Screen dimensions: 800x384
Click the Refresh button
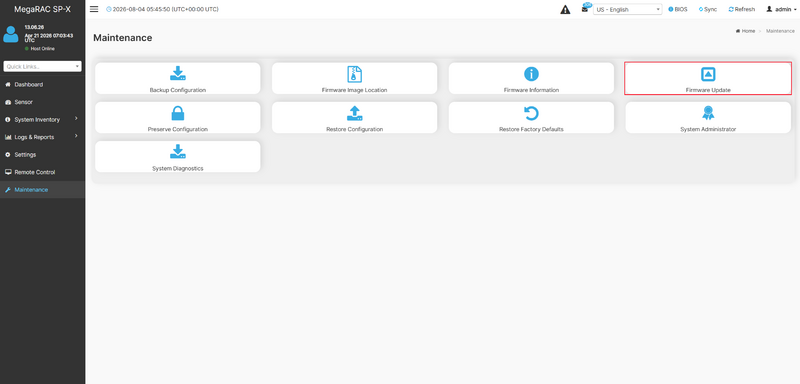point(741,9)
